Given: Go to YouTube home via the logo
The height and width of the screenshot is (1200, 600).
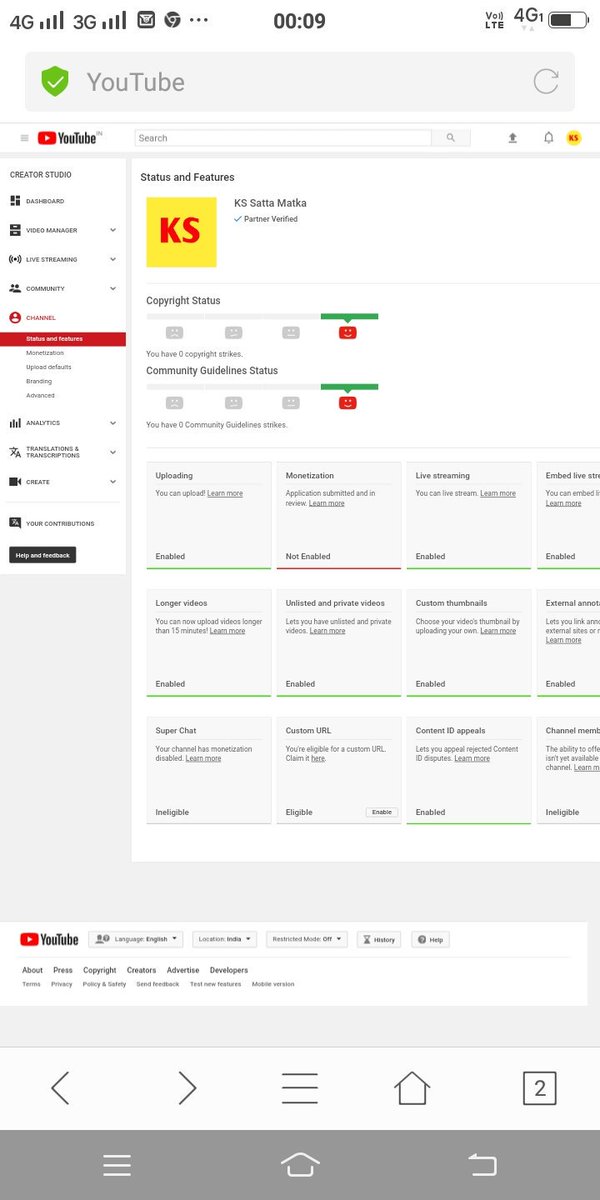Looking at the screenshot, I should point(69,138).
